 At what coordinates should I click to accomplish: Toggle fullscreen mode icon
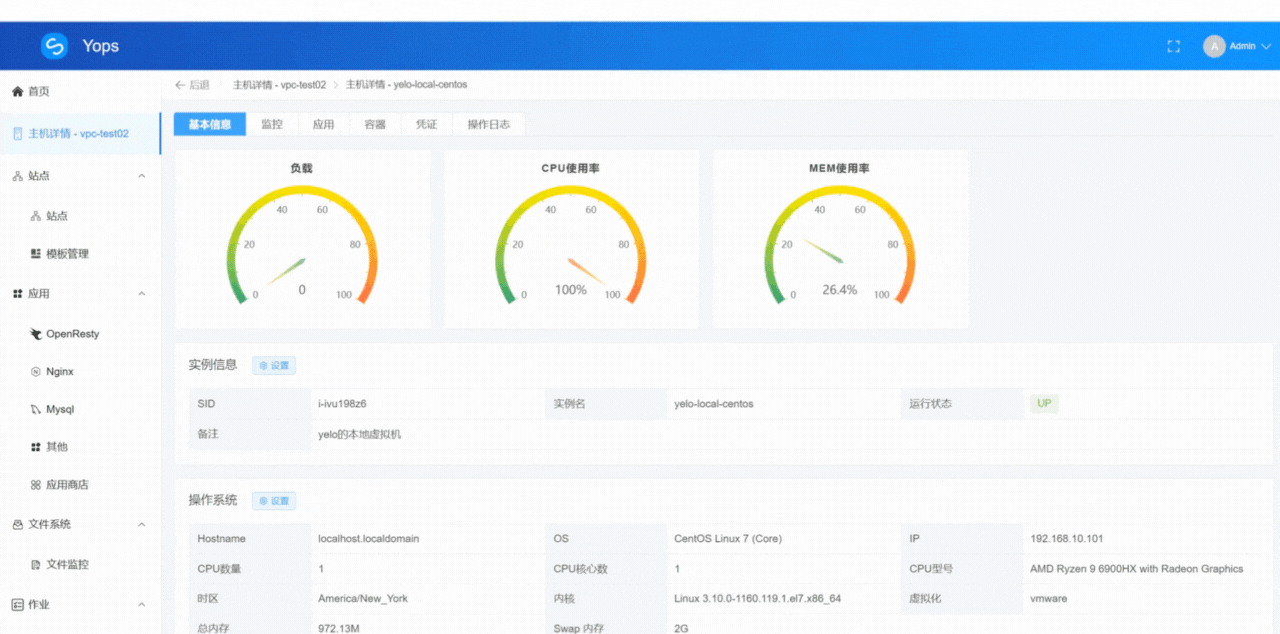point(1174,46)
